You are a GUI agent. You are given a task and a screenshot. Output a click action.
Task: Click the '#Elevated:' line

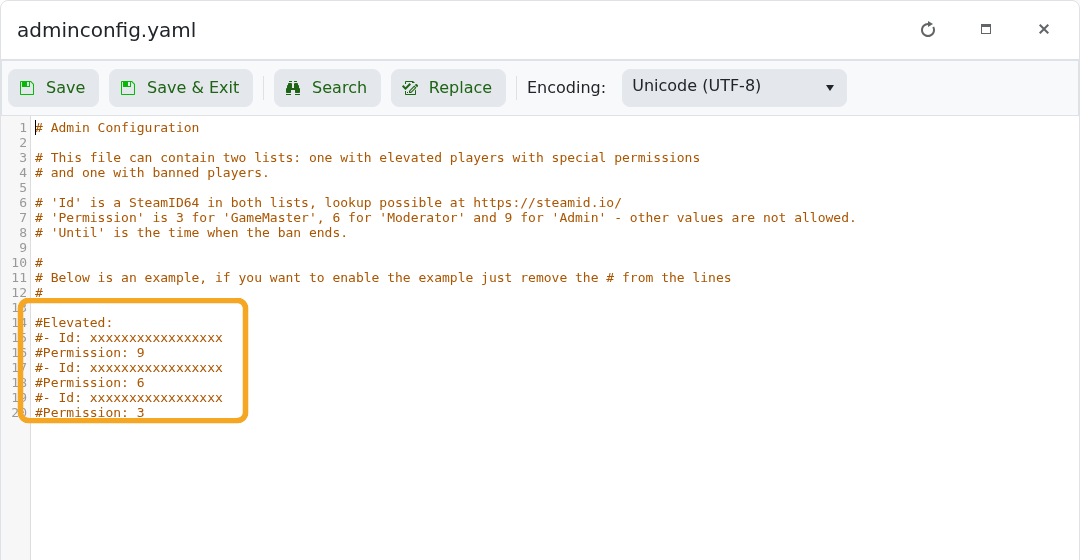point(74,322)
